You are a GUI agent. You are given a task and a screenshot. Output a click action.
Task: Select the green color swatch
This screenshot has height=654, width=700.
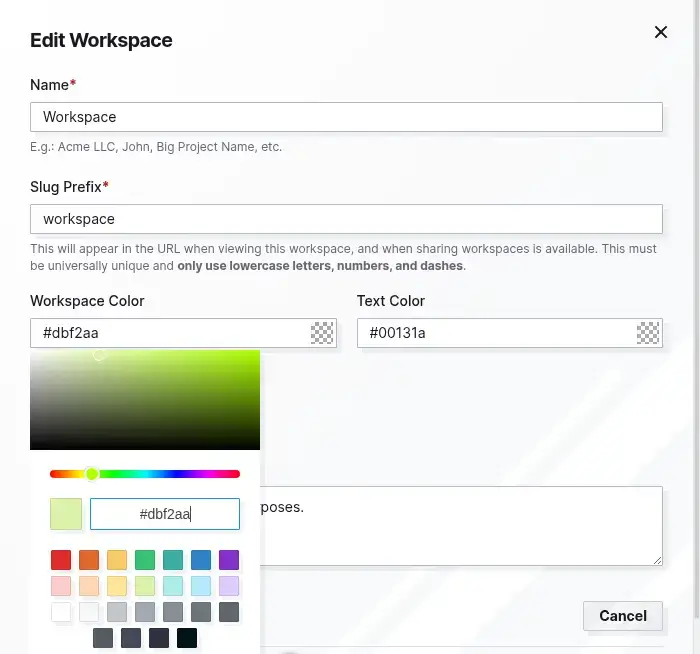(x=145, y=560)
